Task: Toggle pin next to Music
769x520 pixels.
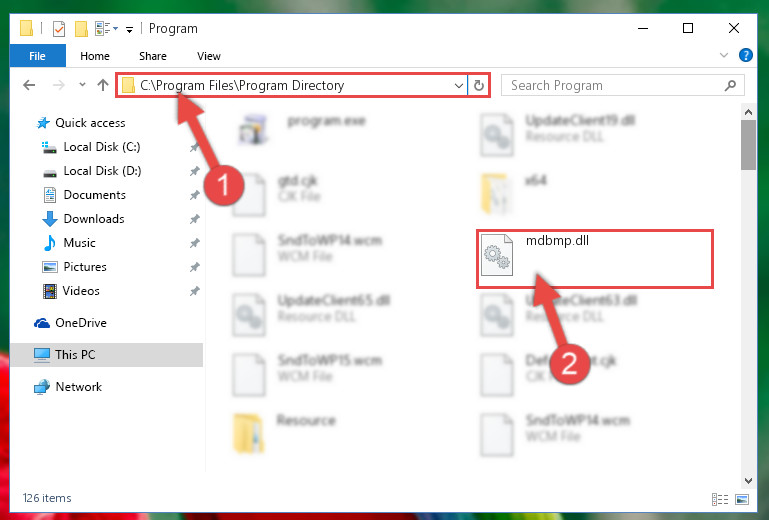Action: tap(195, 243)
